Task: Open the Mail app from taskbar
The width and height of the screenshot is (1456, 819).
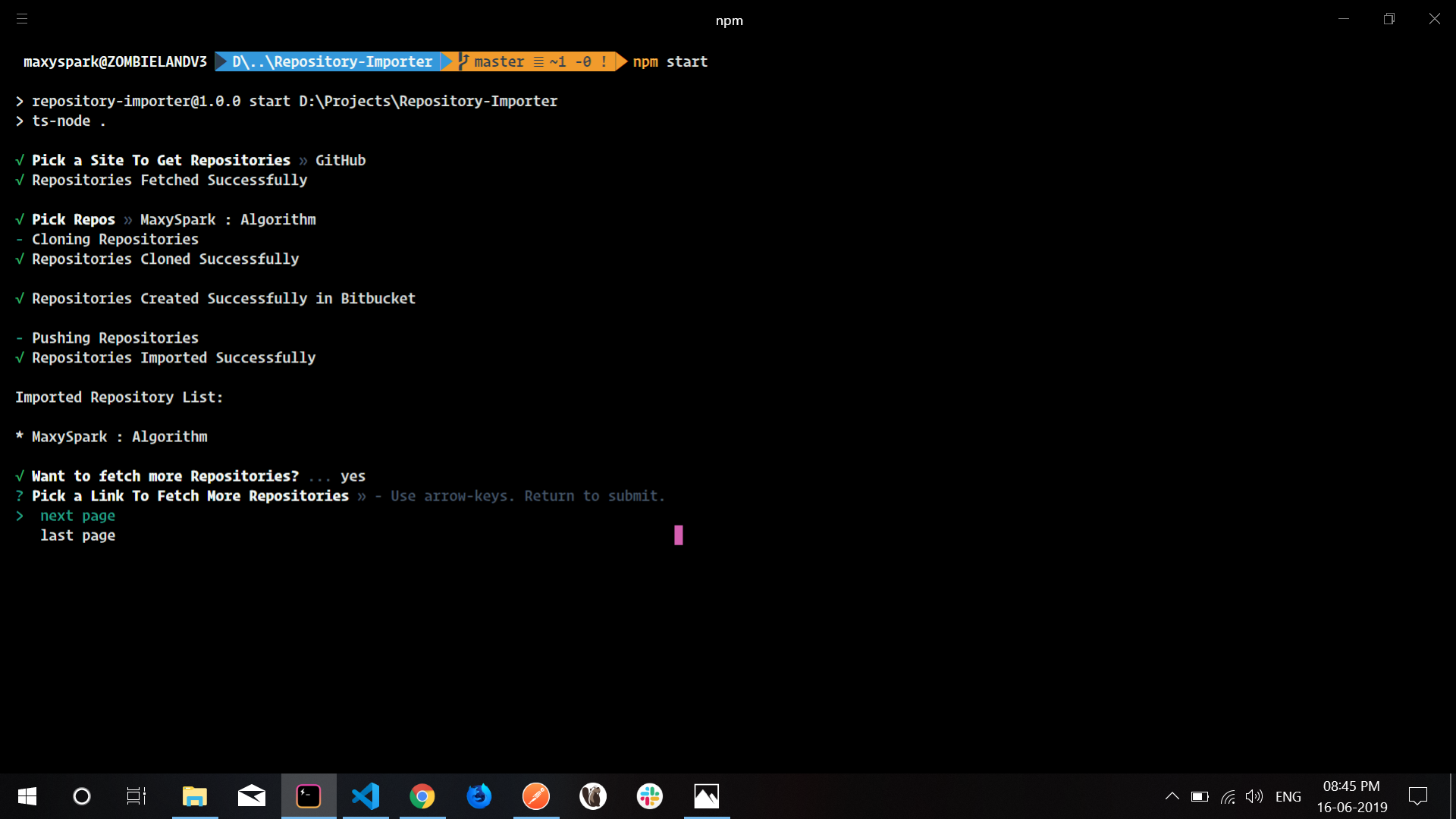Action: coord(252,796)
